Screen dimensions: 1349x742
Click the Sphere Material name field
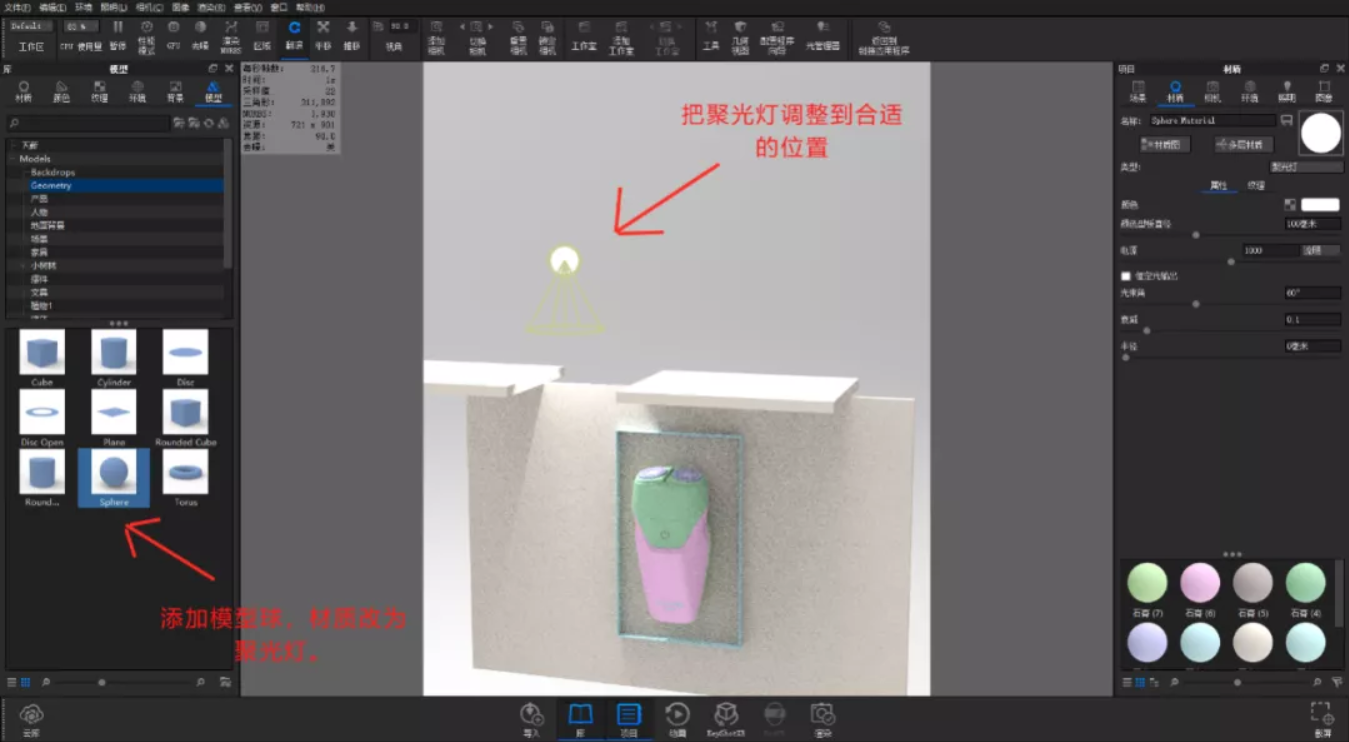(x=1213, y=120)
